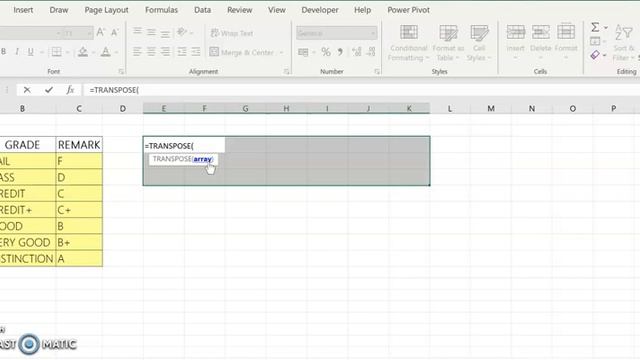Select REMARK header cell
Screen dimensions: 640x360
[79, 145]
